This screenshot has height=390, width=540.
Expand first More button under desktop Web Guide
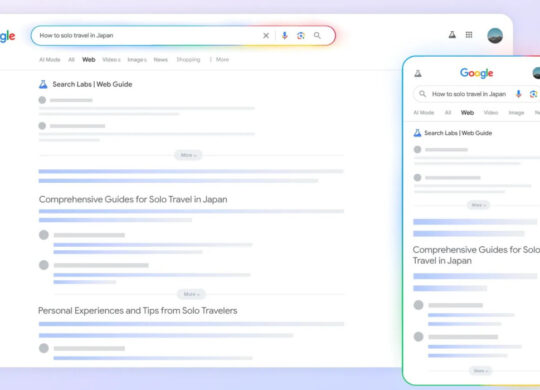188,155
